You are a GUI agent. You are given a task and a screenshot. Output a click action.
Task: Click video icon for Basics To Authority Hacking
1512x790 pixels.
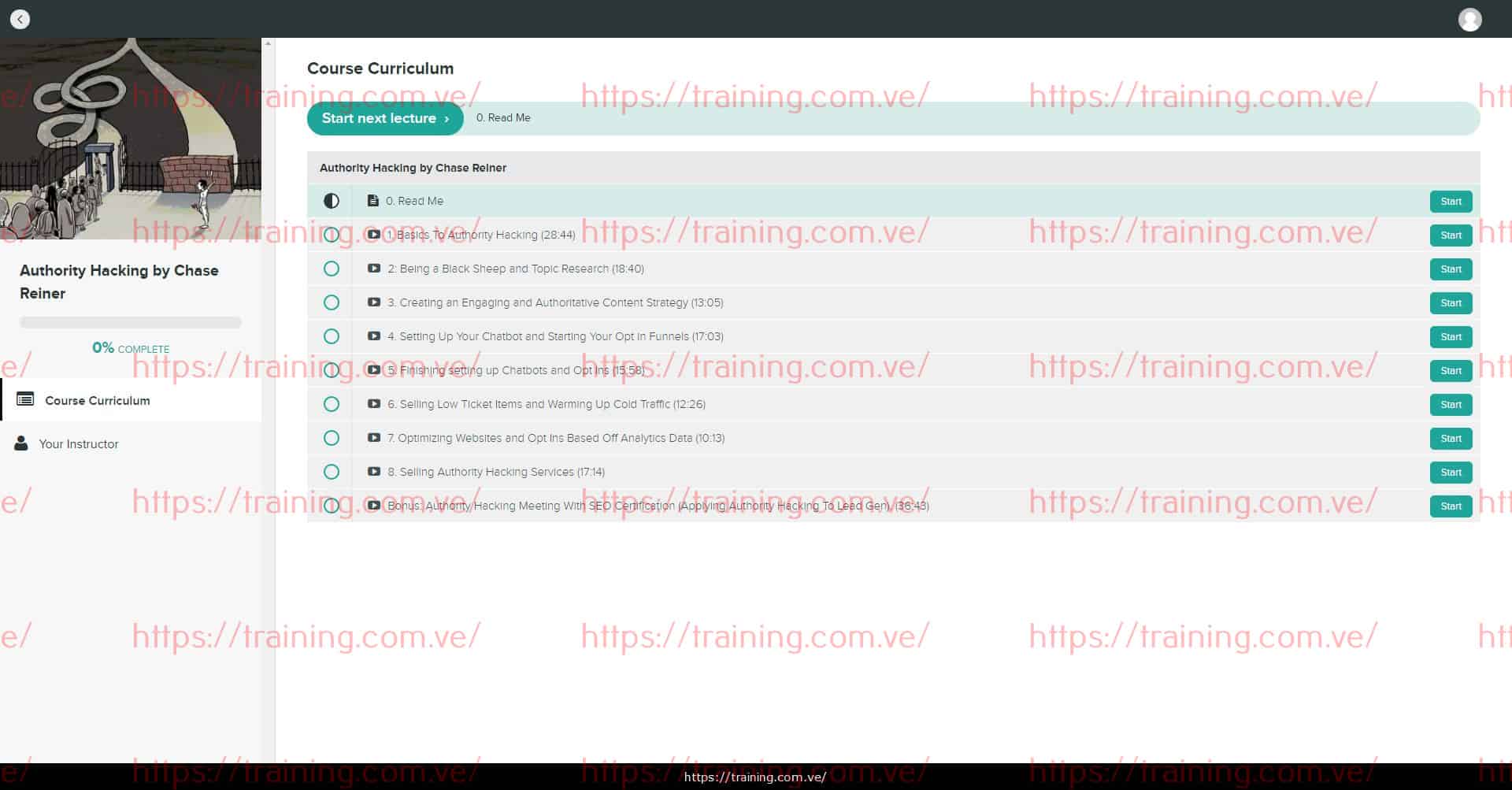pyautogui.click(x=374, y=235)
